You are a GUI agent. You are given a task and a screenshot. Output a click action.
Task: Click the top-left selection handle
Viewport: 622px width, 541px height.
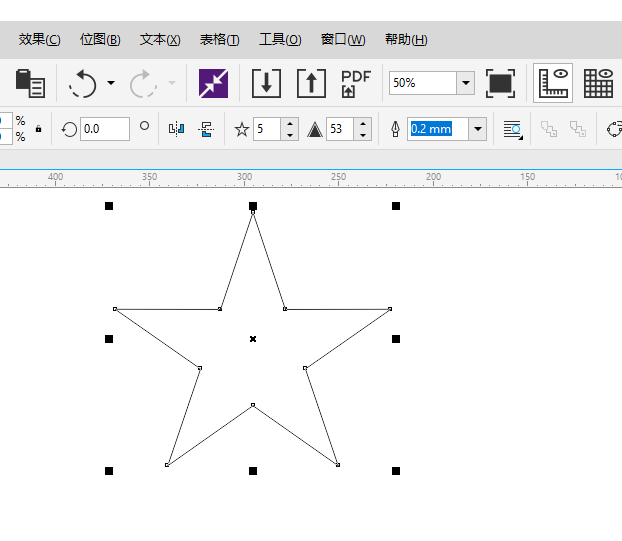(x=109, y=206)
